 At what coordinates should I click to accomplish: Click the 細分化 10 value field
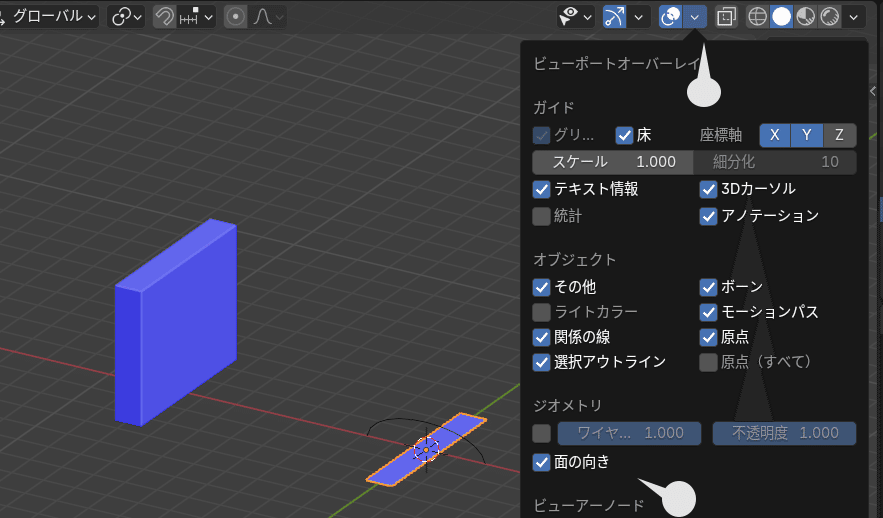click(x=775, y=162)
